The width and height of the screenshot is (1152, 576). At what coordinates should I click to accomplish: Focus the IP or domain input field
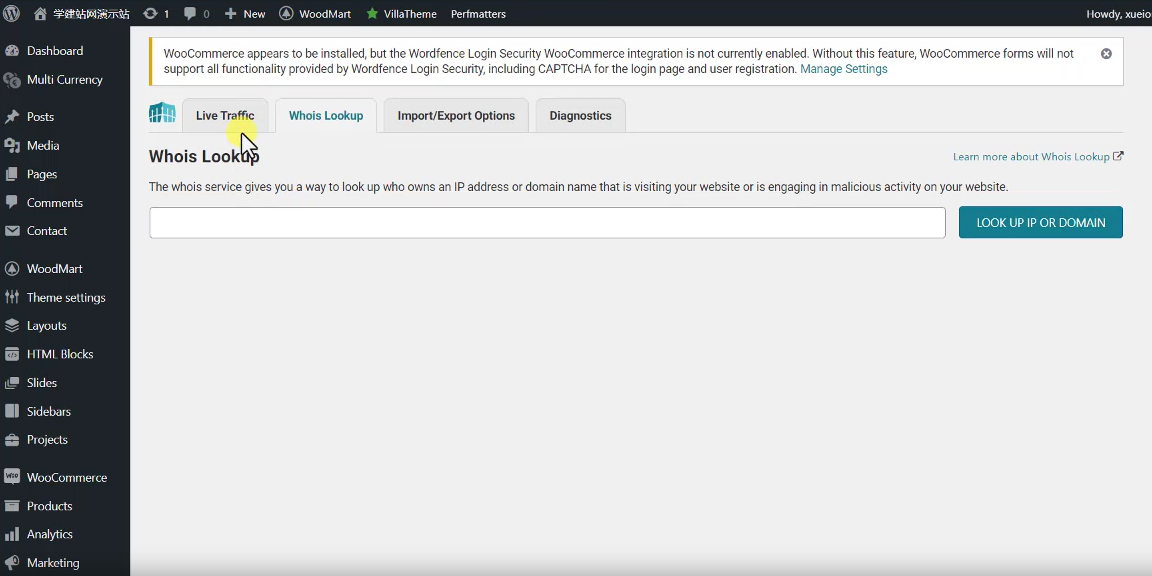[x=547, y=223]
